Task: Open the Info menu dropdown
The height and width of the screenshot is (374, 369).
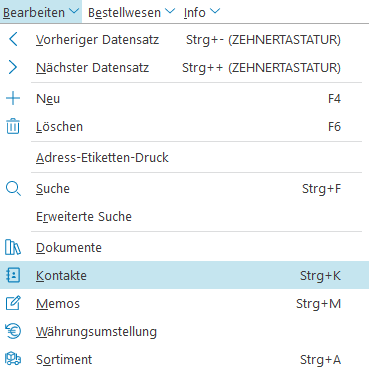Action: 202,12
